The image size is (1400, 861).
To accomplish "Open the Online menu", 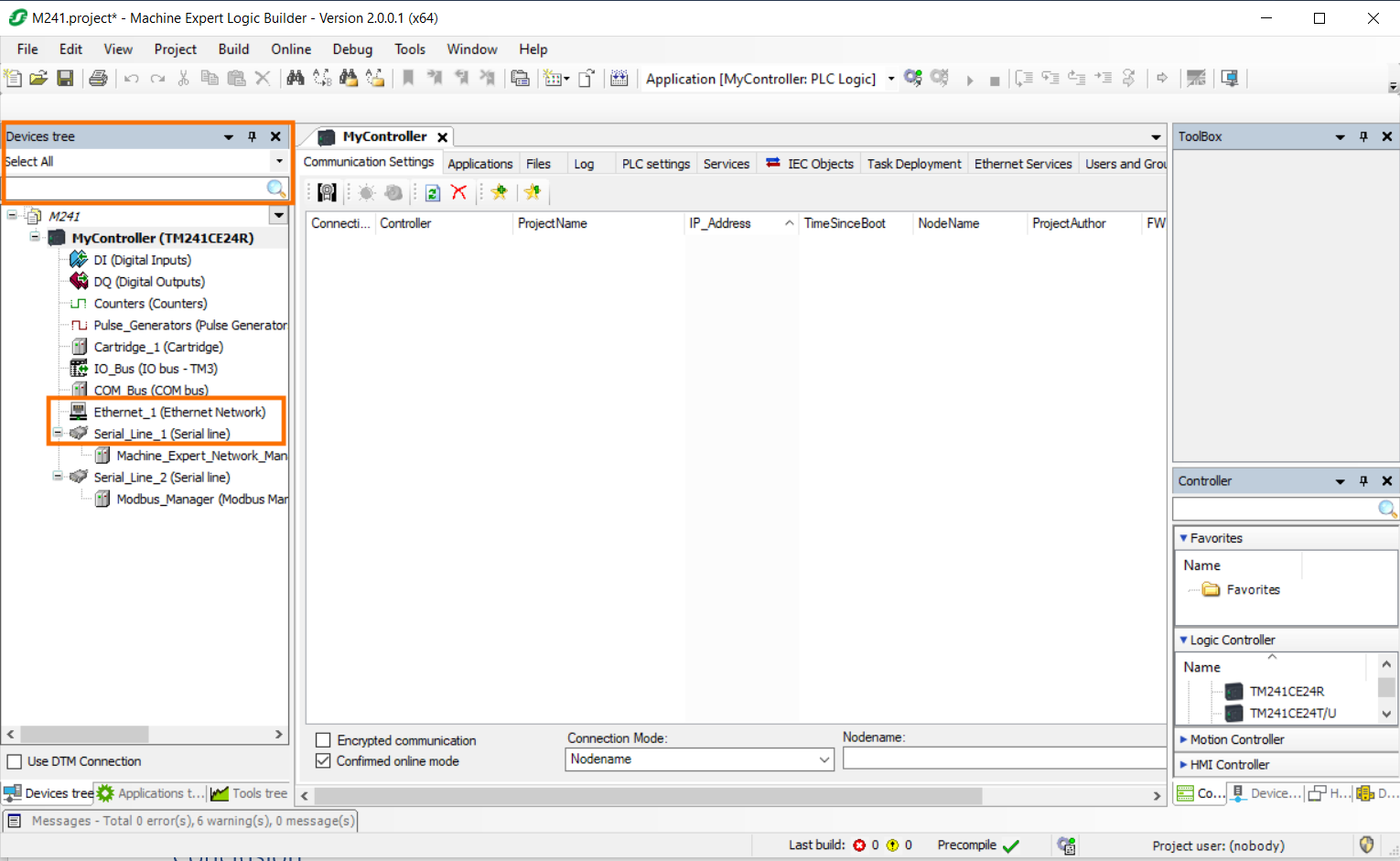I will click(x=290, y=49).
